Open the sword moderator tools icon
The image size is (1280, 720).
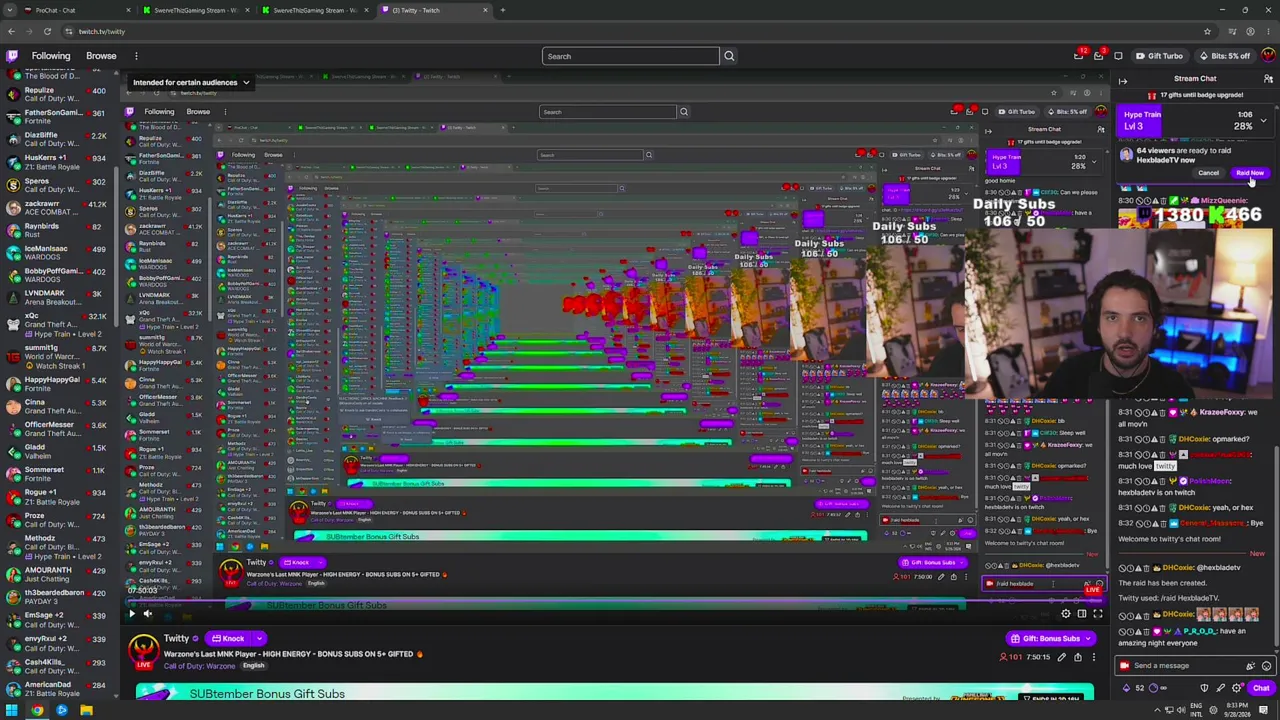coord(1220,688)
